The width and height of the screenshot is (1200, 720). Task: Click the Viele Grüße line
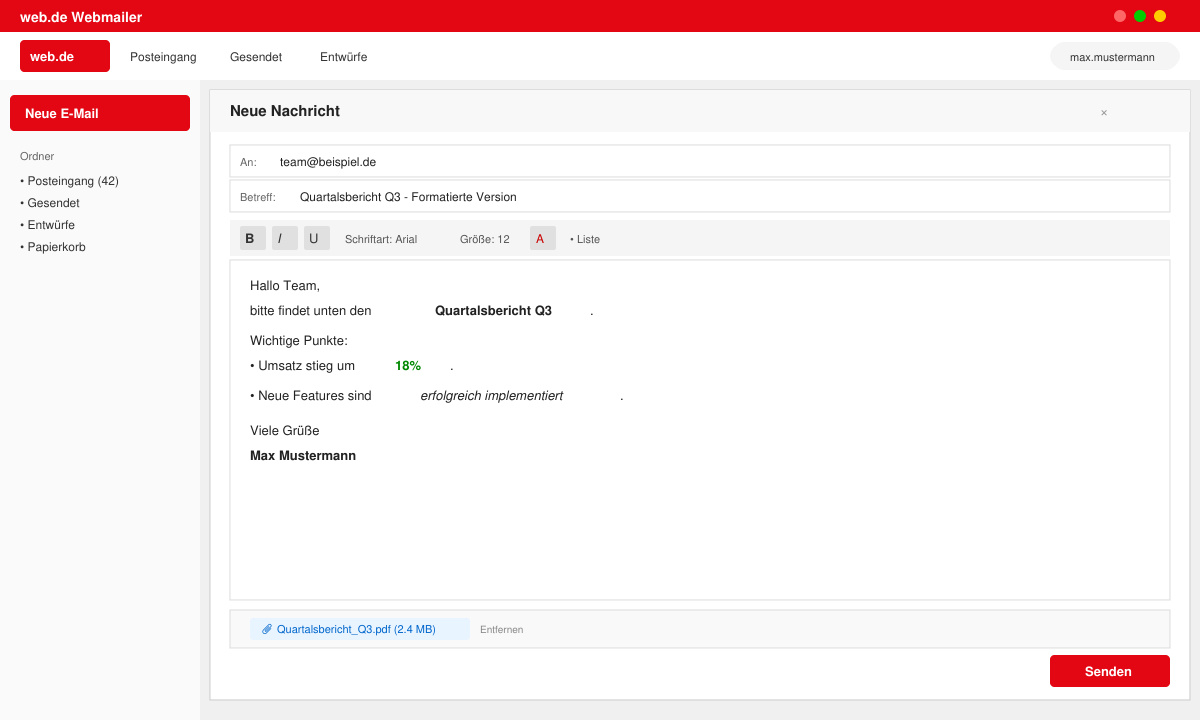click(285, 431)
